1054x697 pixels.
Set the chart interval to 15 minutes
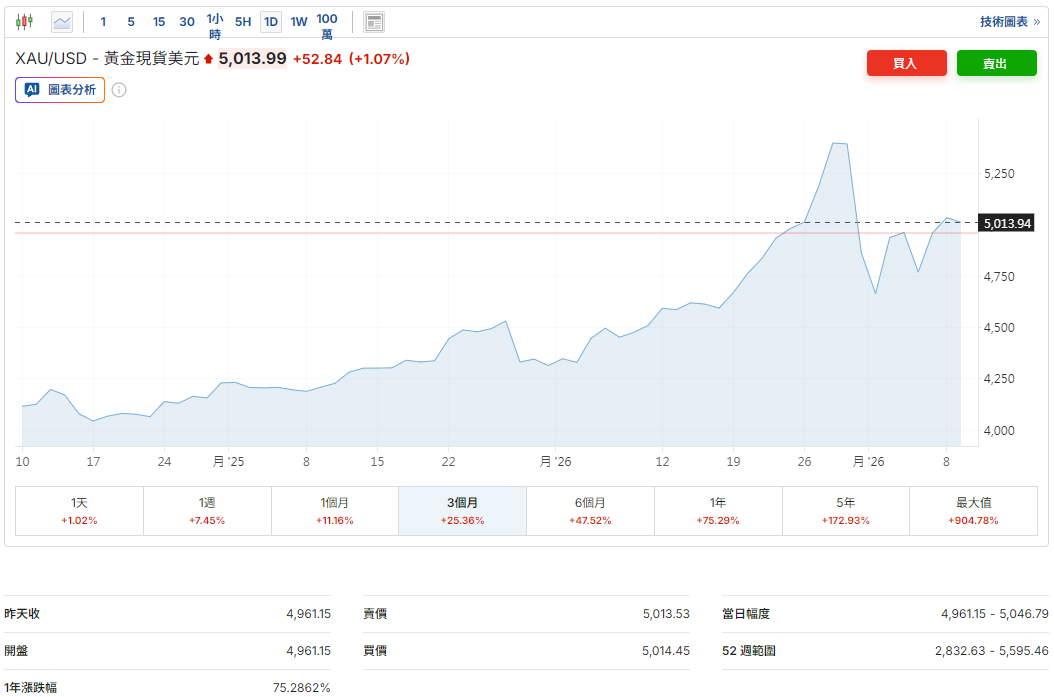pos(159,22)
